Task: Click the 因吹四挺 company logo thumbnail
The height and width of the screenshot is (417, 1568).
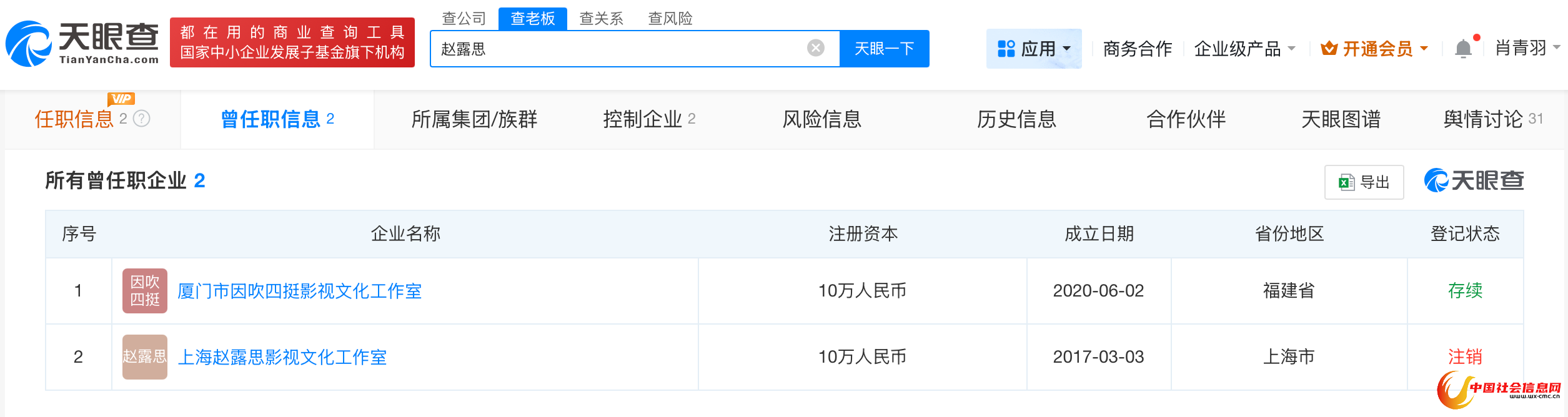Action: pos(145,291)
